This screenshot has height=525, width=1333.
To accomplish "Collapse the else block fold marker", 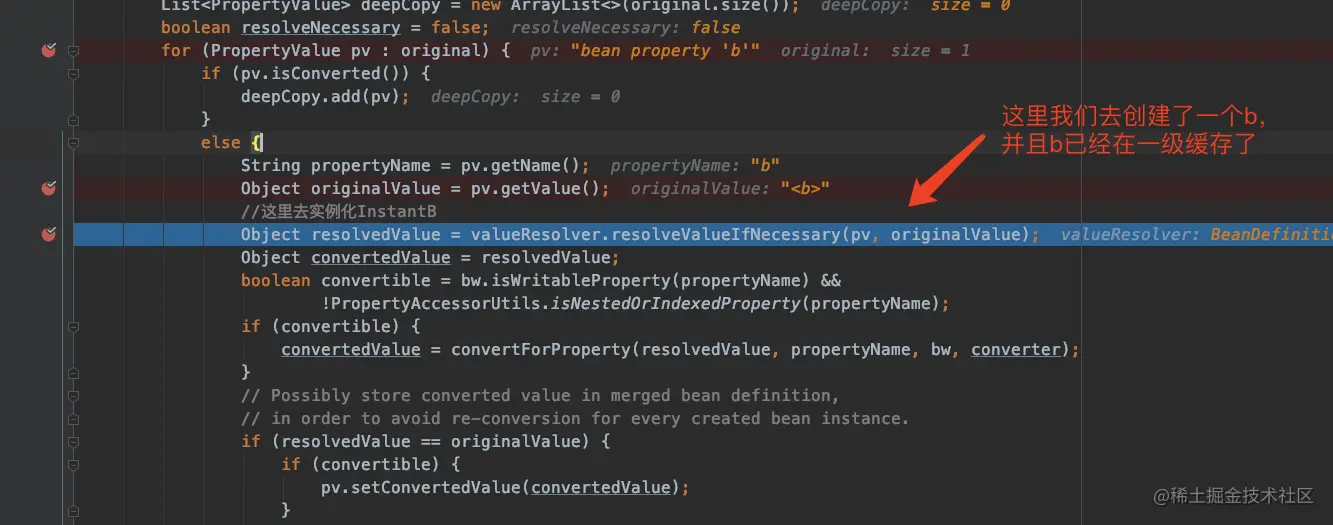I will pyautogui.click(x=74, y=142).
